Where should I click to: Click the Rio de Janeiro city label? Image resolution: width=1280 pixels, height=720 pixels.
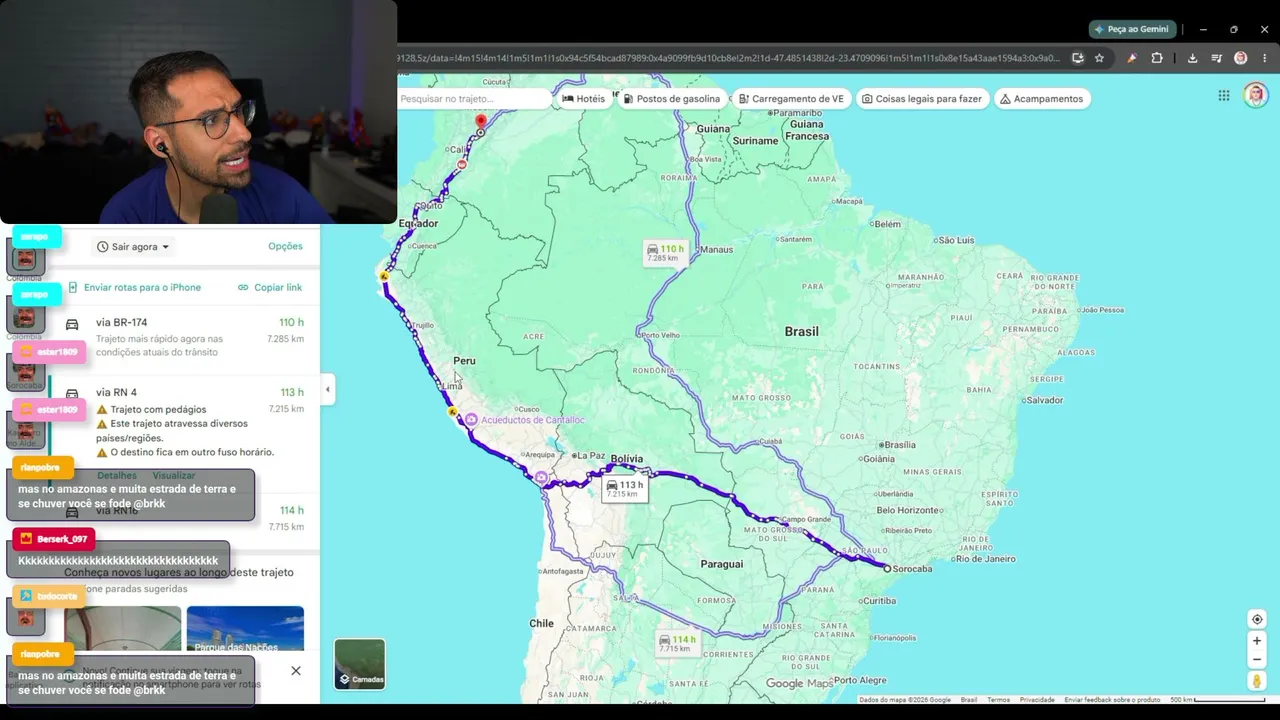coord(985,559)
